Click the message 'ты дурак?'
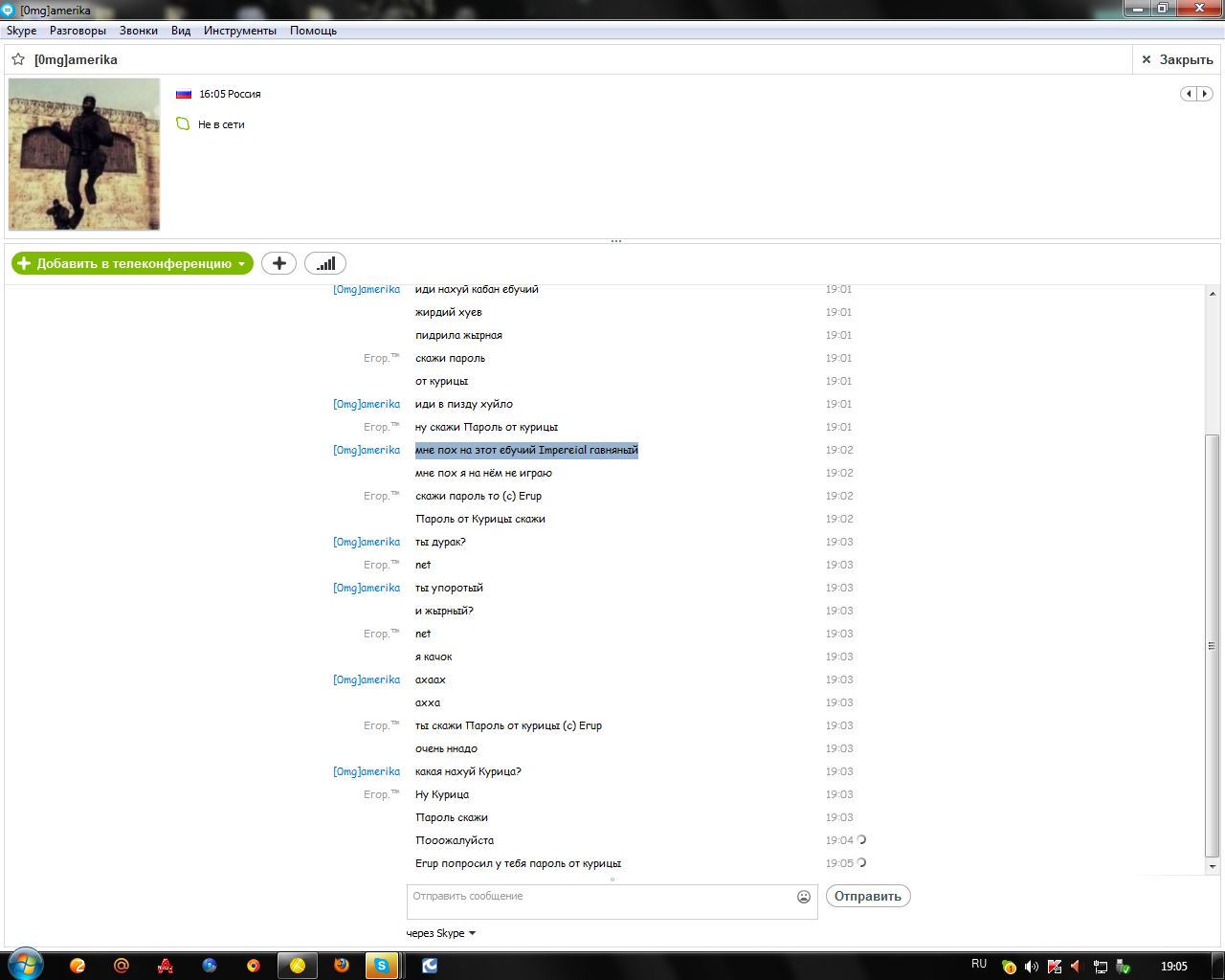The image size is (1225, 980). [440, 542]
